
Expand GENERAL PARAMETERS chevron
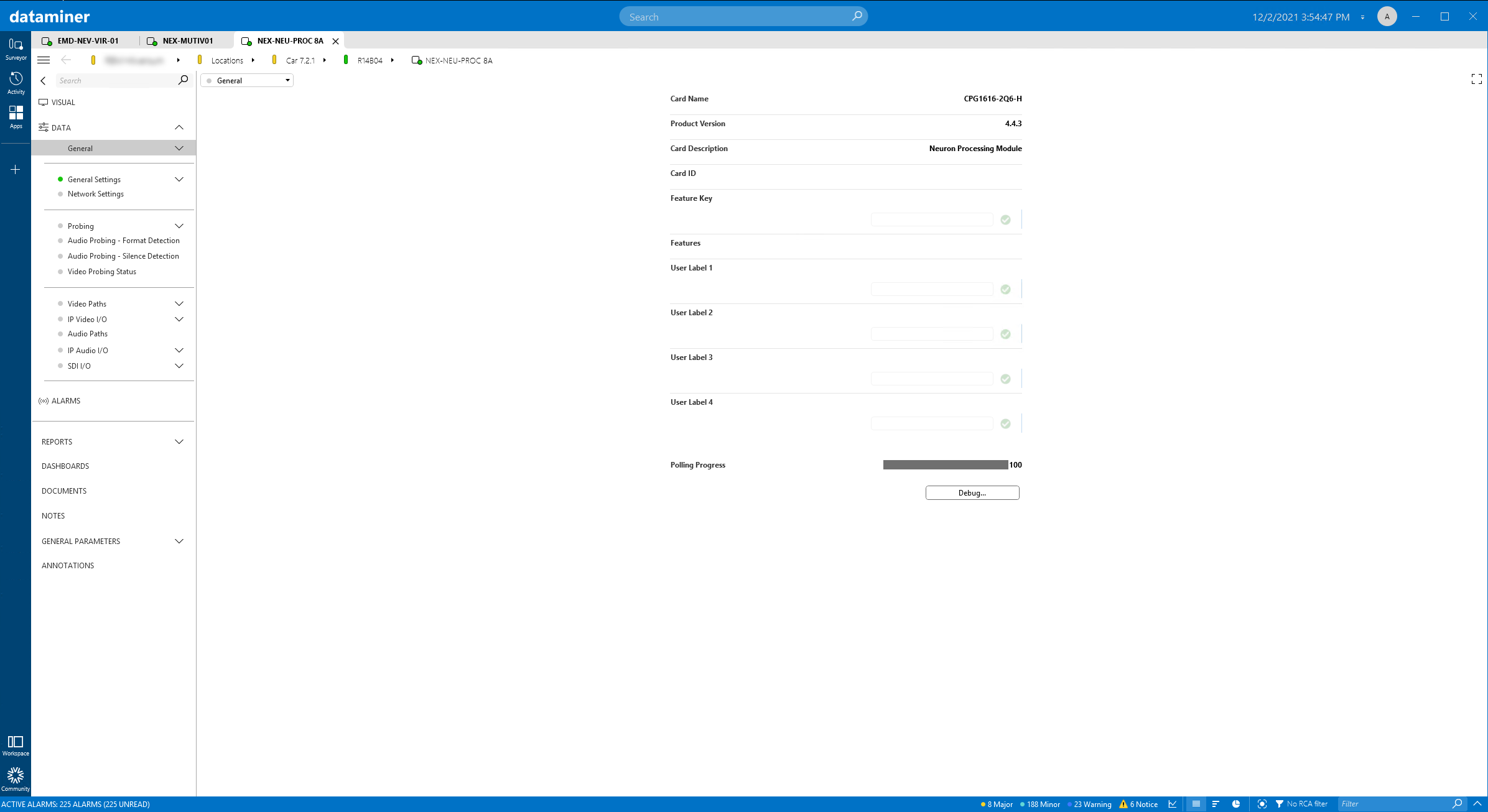[x=179, y=541]
